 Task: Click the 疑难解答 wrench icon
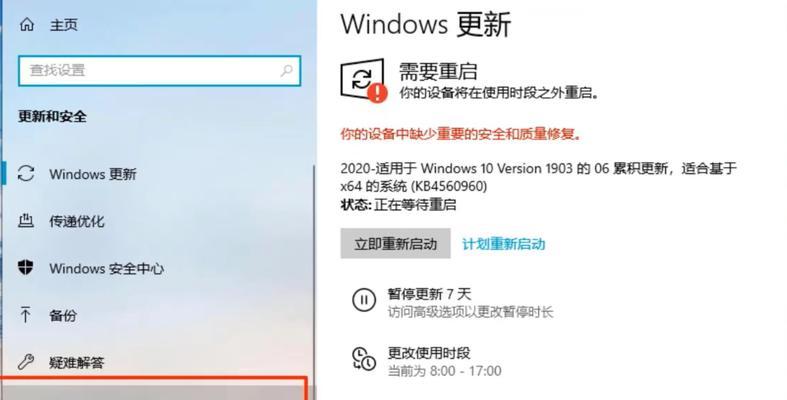tap(26, 362)
